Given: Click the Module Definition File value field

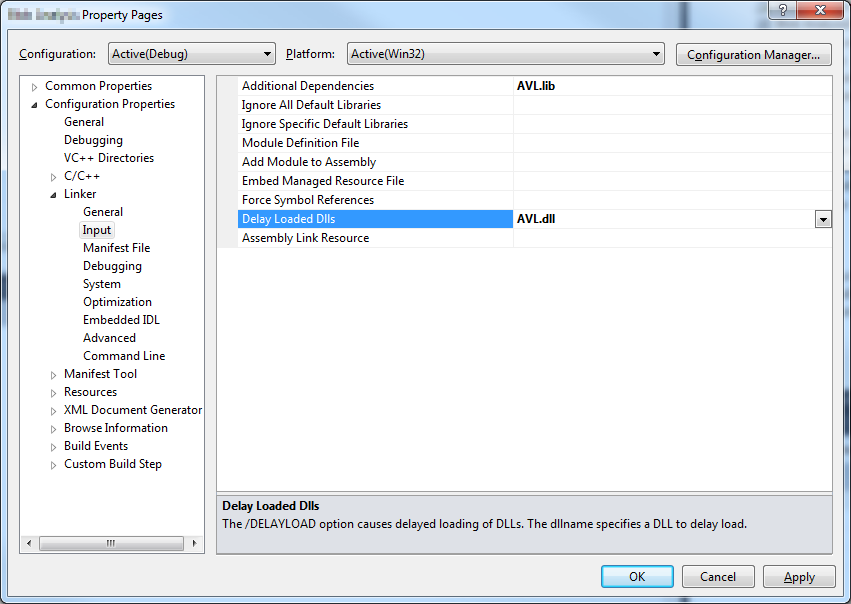Looking at the screenshot, I should (670, 143).
